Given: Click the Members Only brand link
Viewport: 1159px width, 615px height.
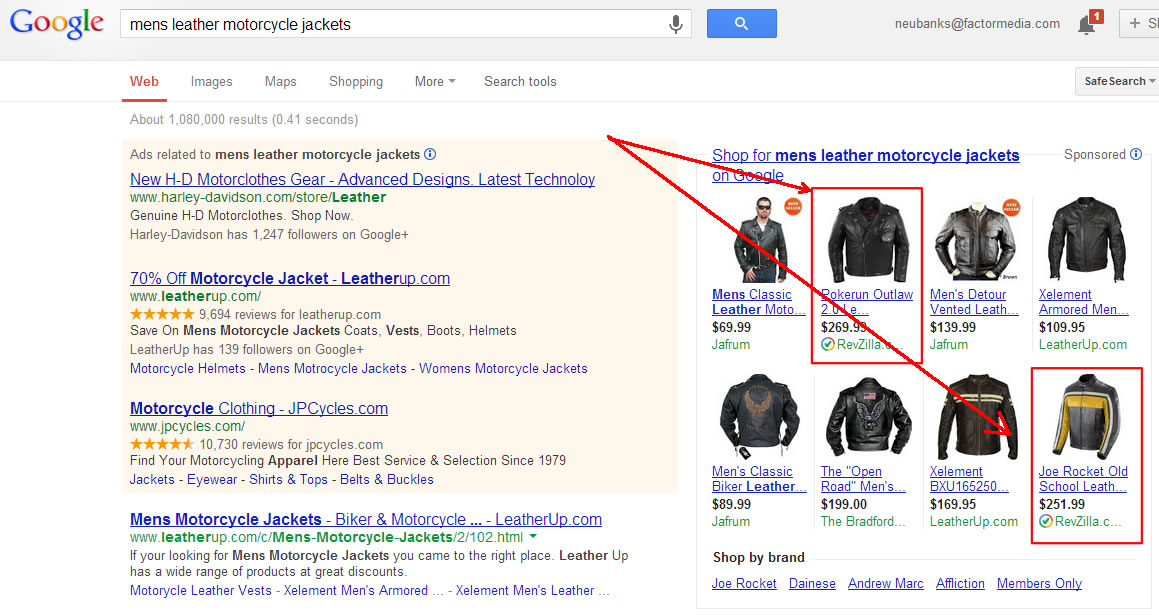Looking at the screenshot, I should [1039, 583].
